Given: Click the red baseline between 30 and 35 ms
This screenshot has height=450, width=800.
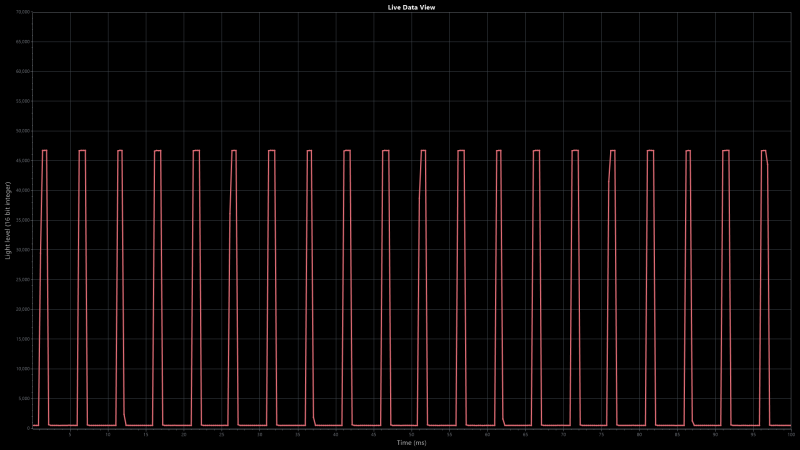Looking at the screenshot, I should point(290,425).
